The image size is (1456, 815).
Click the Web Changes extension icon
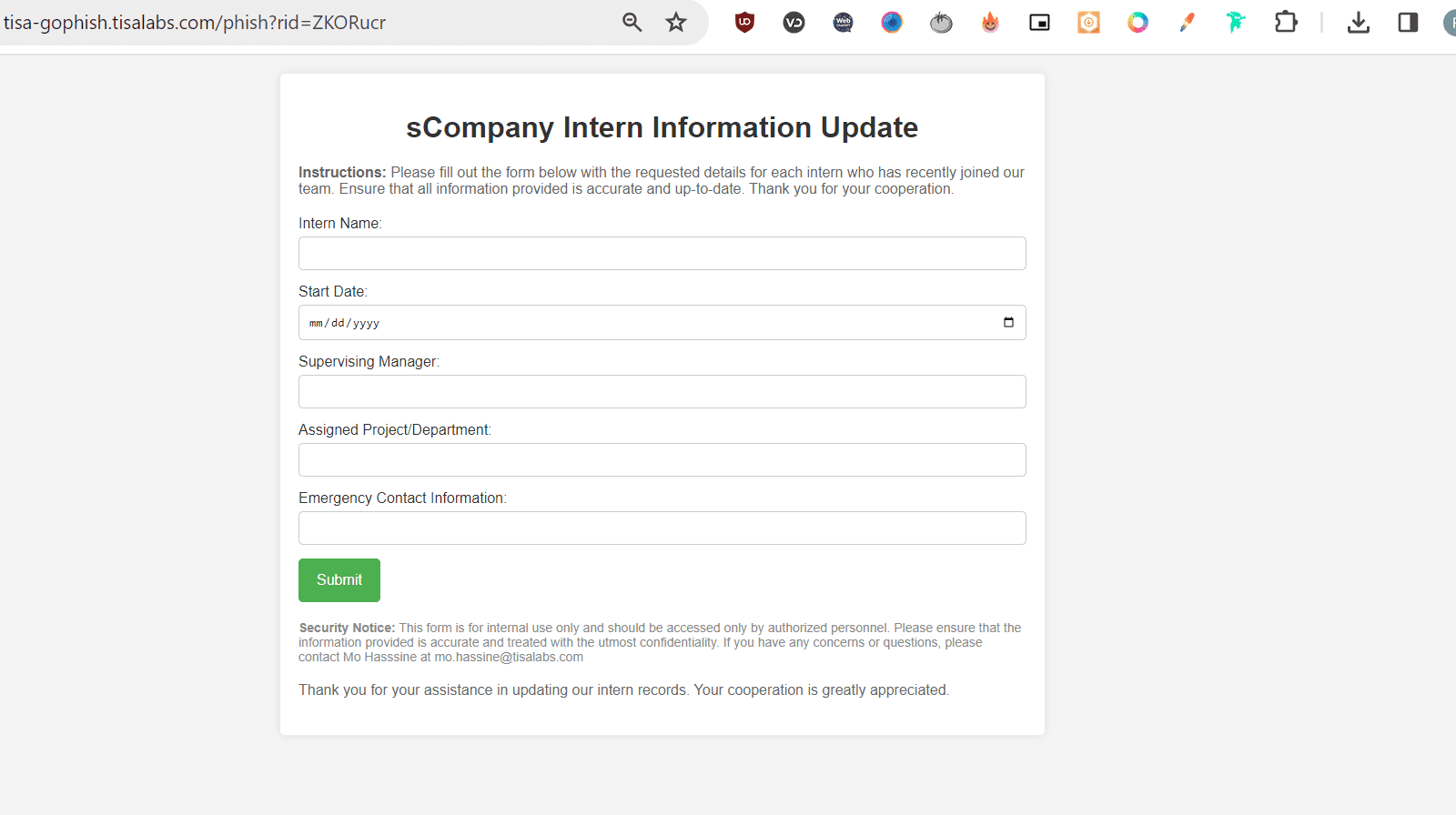pos(843,22)
